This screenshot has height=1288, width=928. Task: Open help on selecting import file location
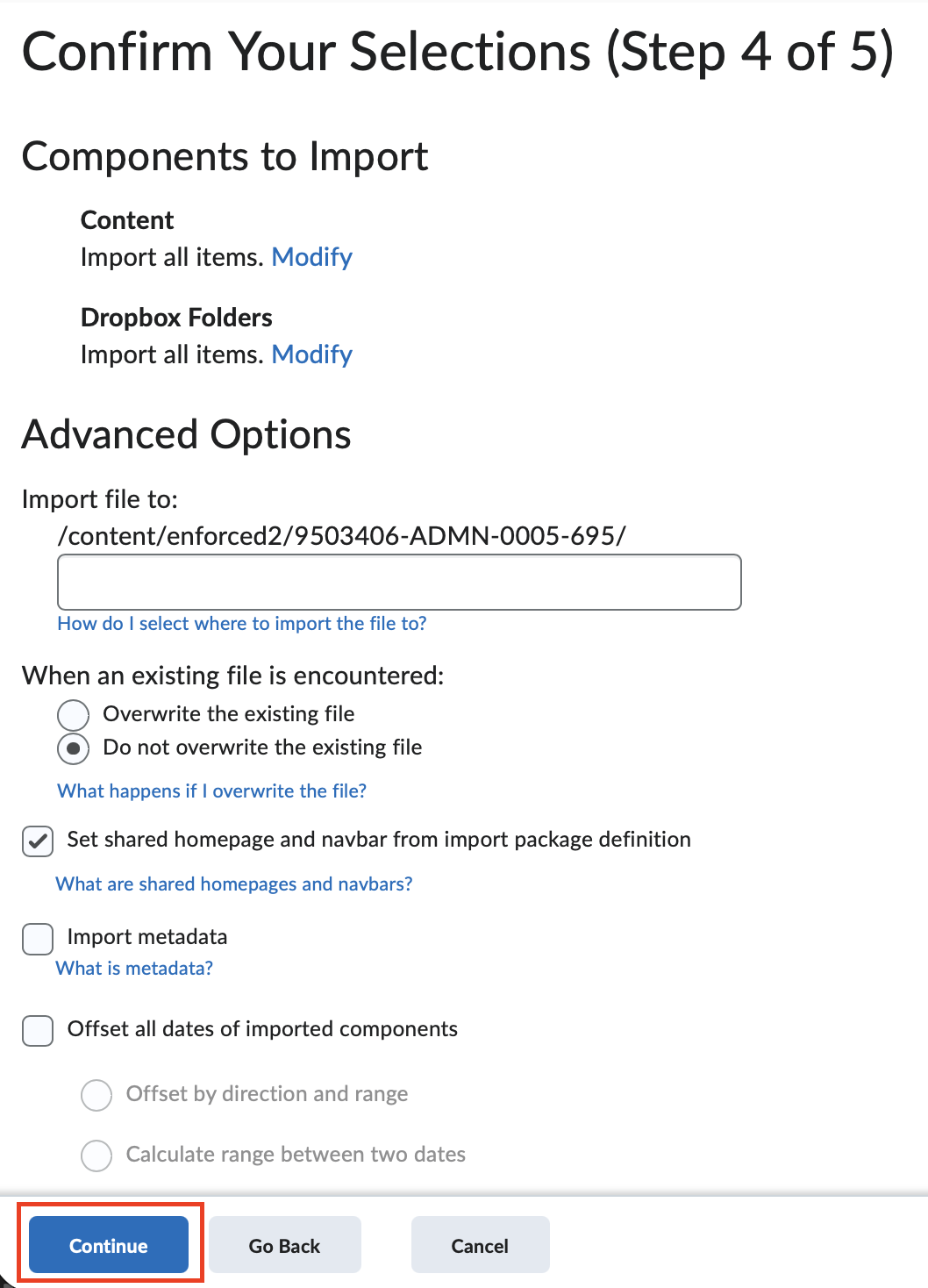click(x=242, y=623)
